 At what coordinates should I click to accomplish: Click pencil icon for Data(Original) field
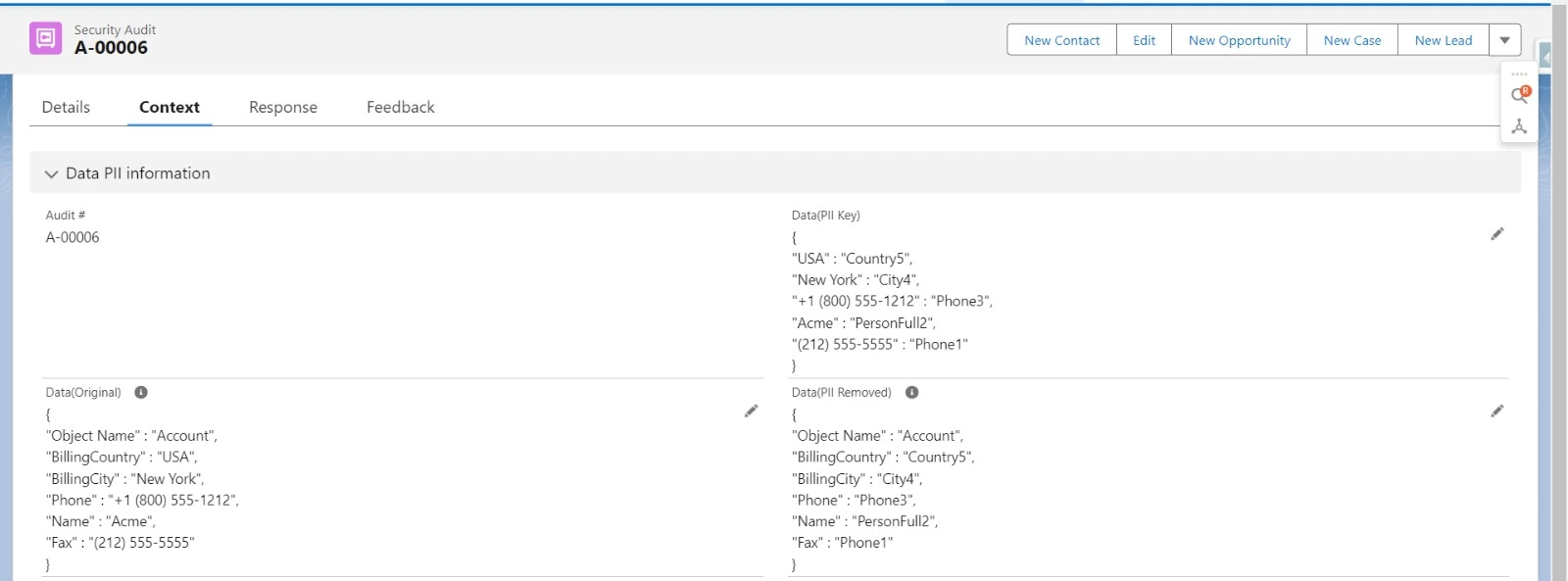point(751,412)
